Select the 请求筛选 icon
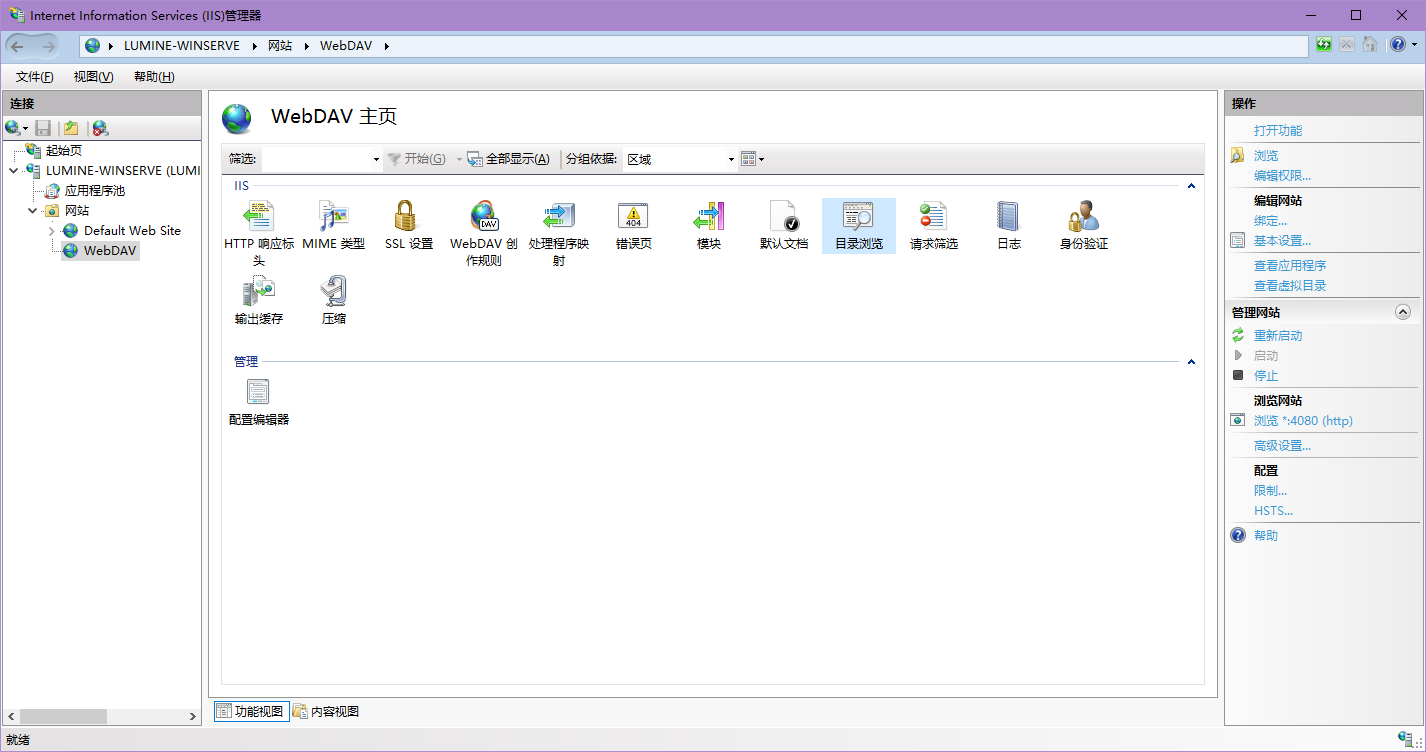Viewport: 1426px width, 752px height. (933, 217)
